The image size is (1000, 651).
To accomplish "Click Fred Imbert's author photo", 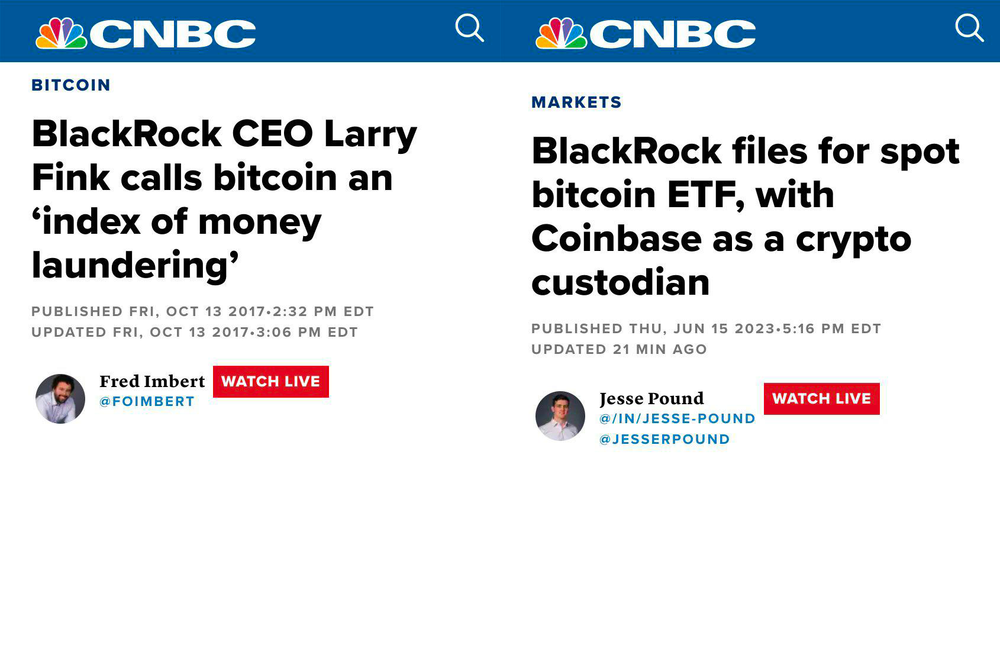I will (60, 398).
